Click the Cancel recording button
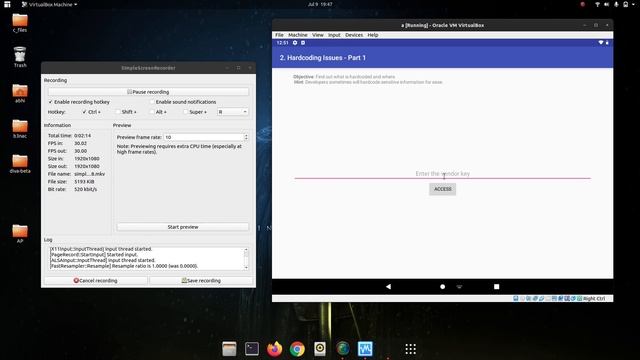 pyautogui.click(x=96, y=281)
